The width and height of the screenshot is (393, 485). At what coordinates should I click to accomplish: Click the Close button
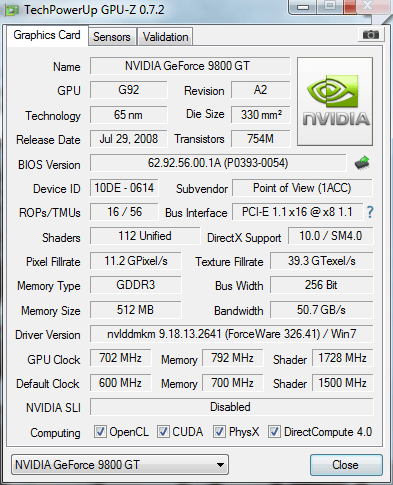[346, 465]
